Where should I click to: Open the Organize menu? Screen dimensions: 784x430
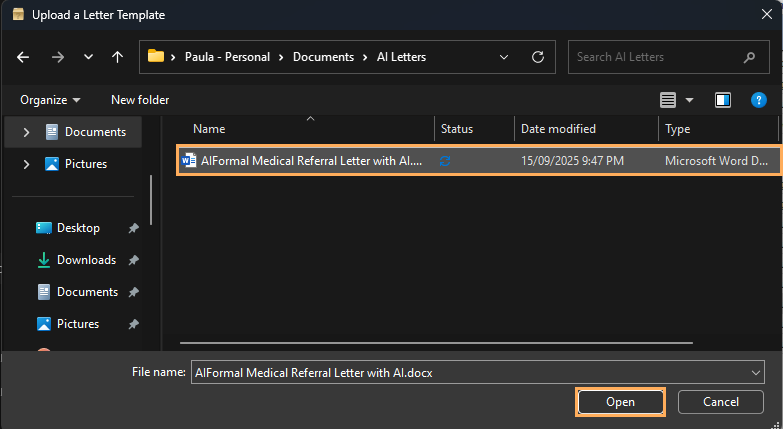click(50, 100)
